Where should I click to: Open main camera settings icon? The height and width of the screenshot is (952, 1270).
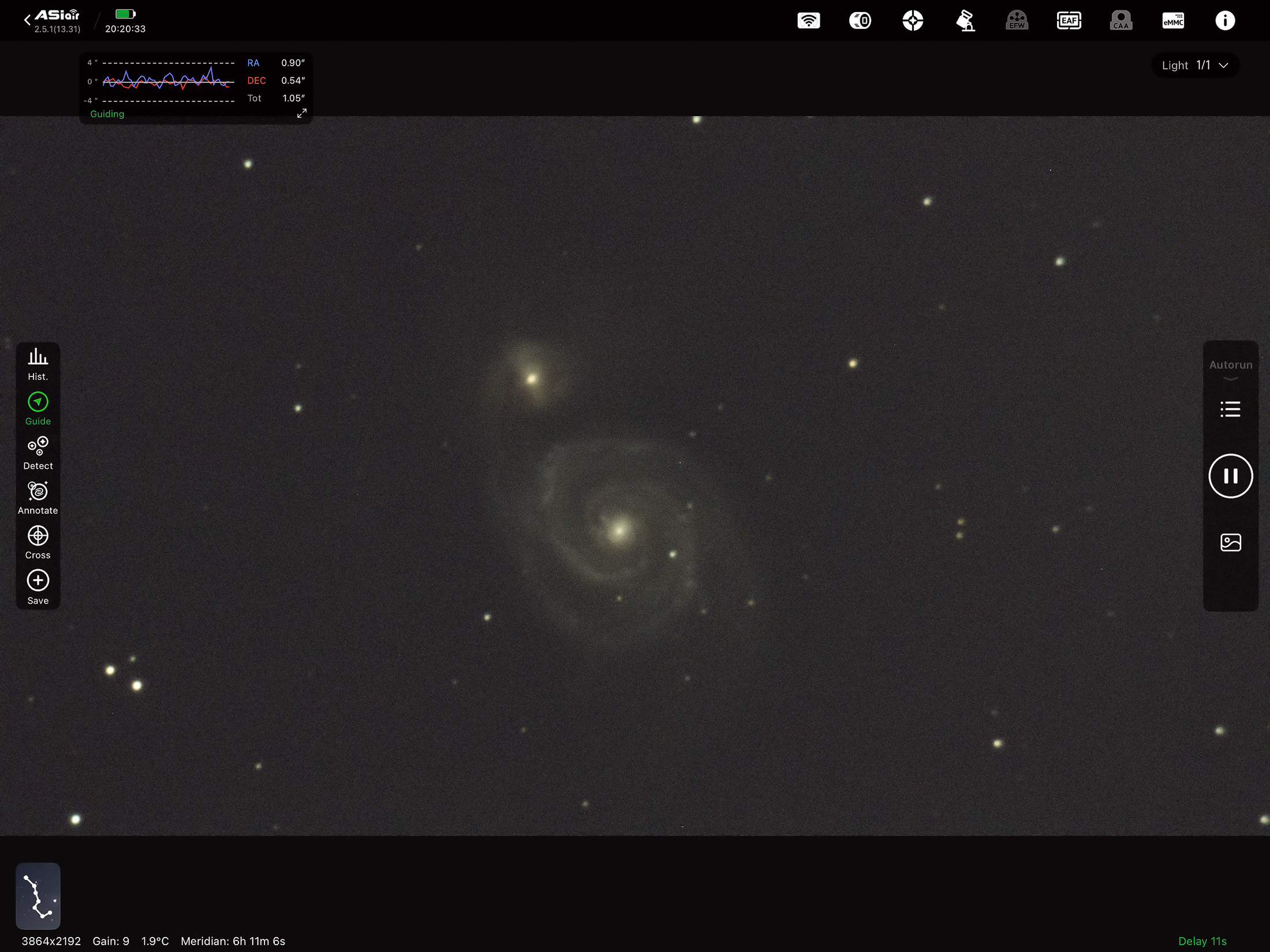[860, 21]
